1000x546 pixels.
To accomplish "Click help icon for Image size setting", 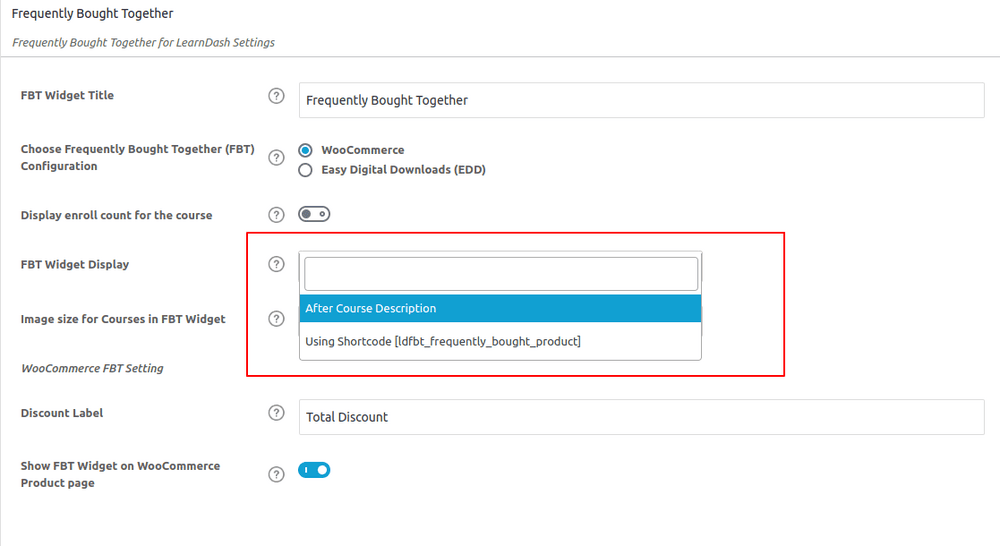I will [x=276, y=319].
